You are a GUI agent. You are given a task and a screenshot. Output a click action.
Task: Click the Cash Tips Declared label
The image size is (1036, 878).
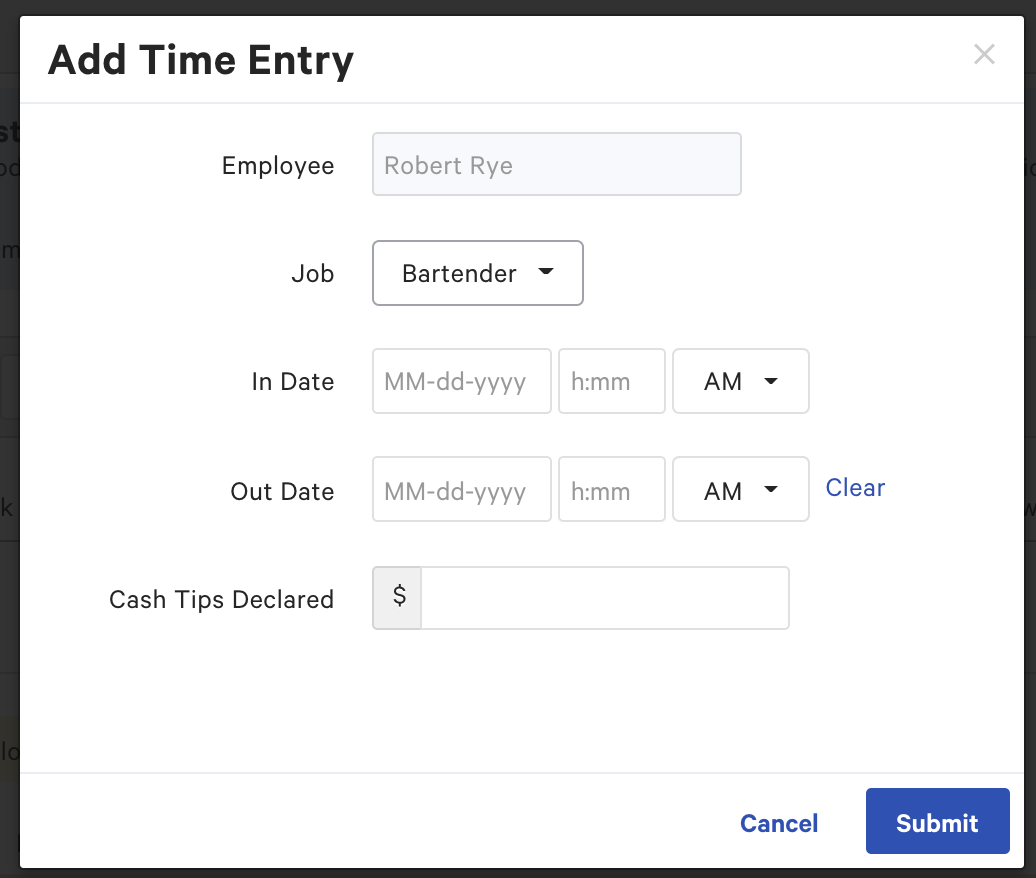[221, 599]
